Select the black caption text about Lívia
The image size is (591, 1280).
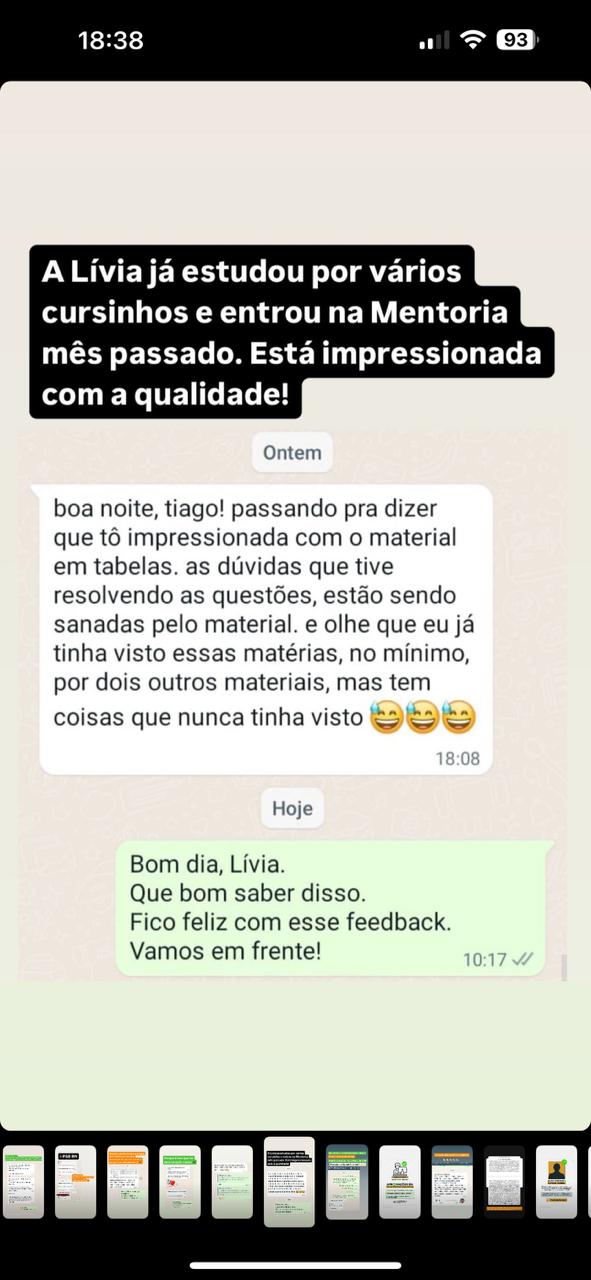290,331
